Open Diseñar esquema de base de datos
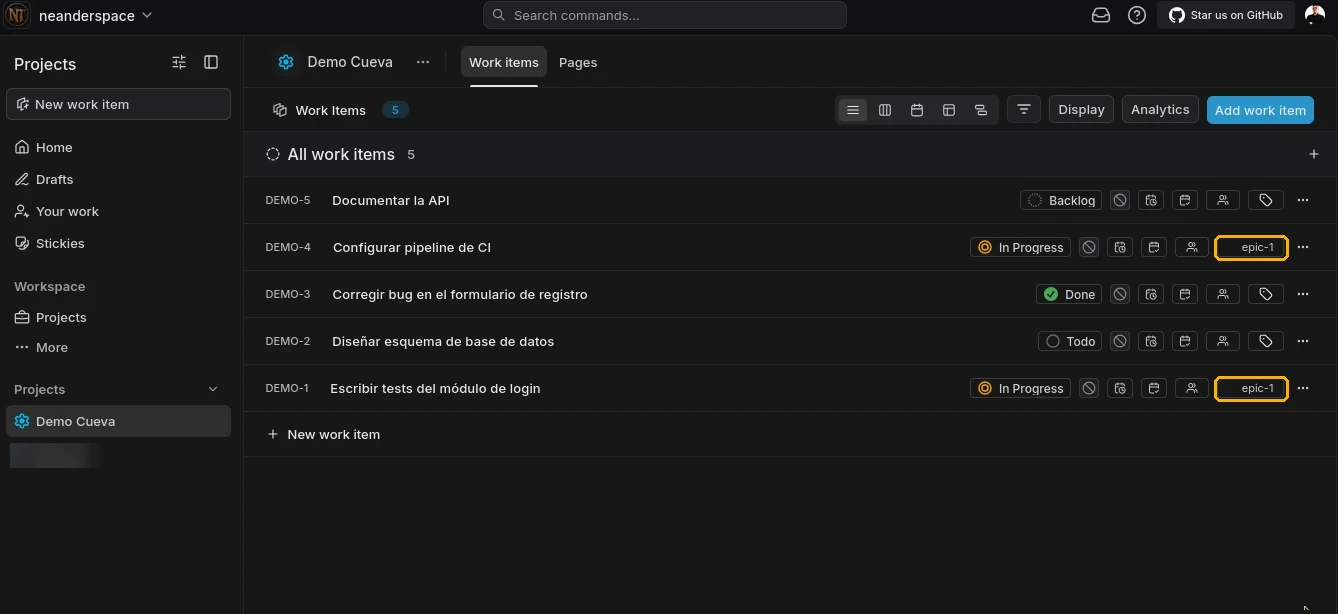 [443, 341]
